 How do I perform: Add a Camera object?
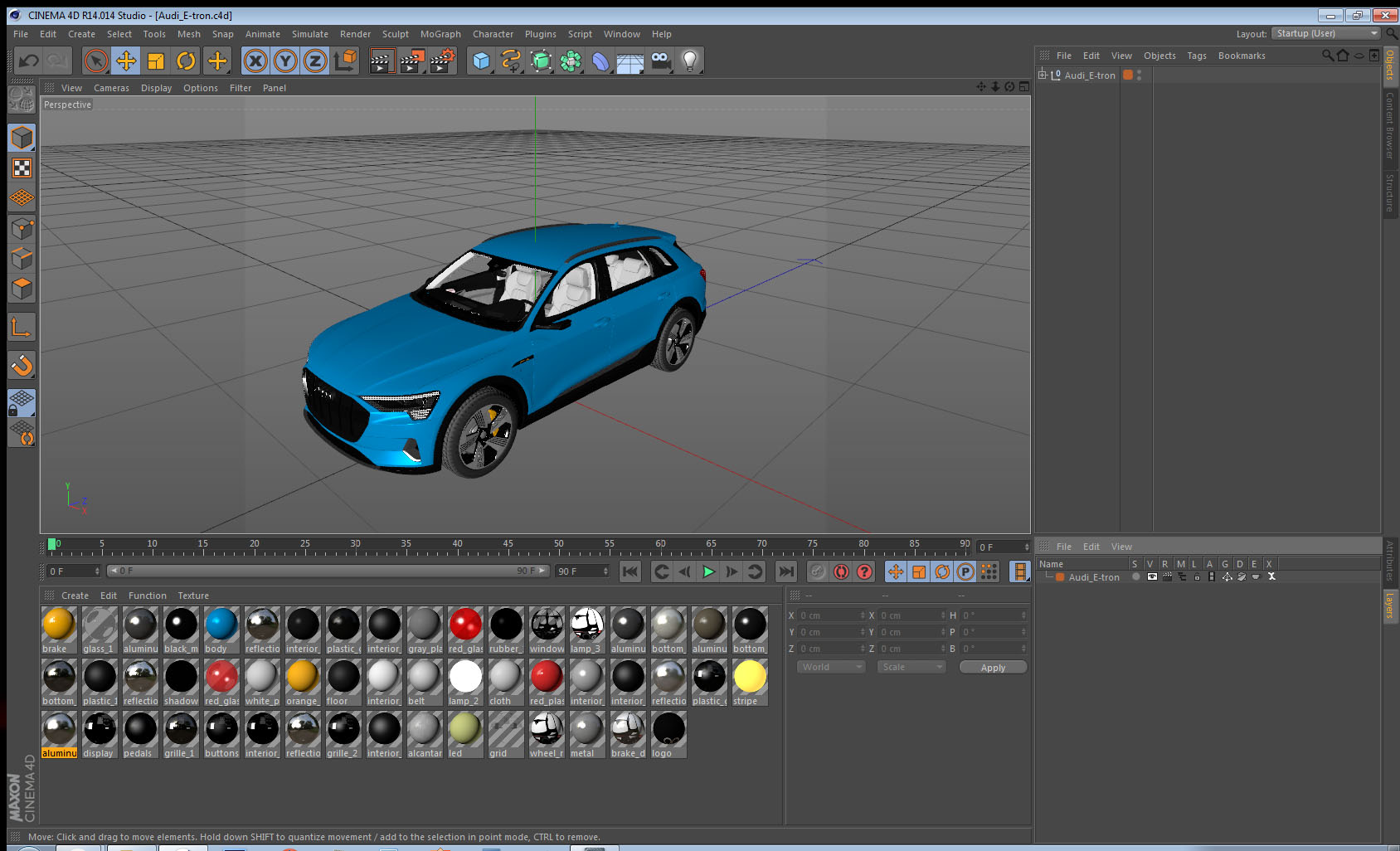point(660,61)
